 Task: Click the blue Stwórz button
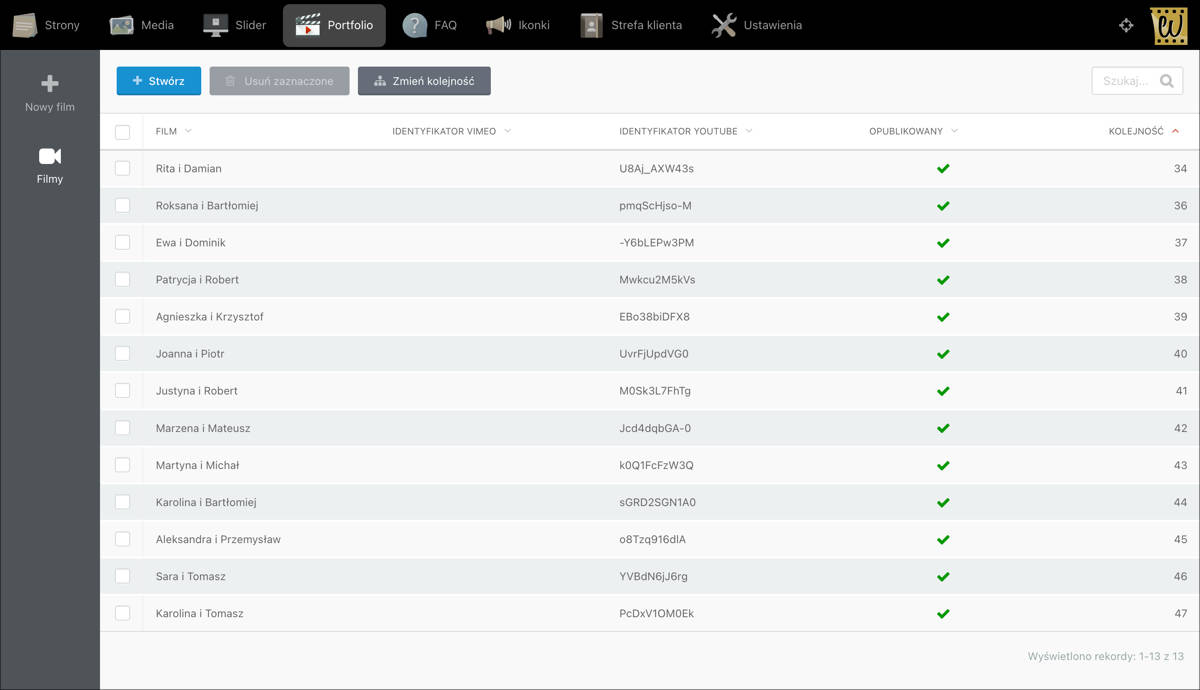point(159,81)
